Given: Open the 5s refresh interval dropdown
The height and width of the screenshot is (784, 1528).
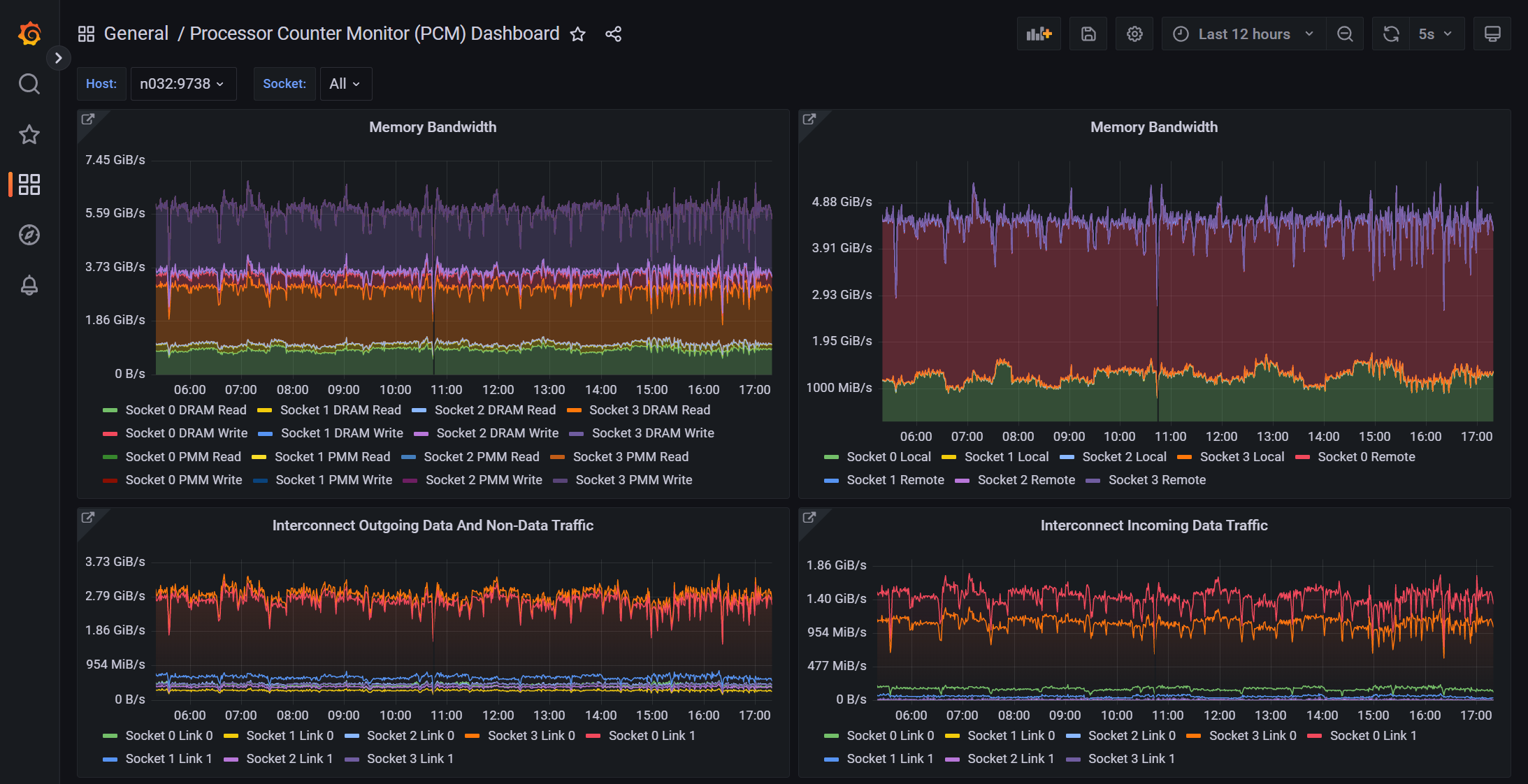Looking at the screenshot, I should coord(1435,34).
